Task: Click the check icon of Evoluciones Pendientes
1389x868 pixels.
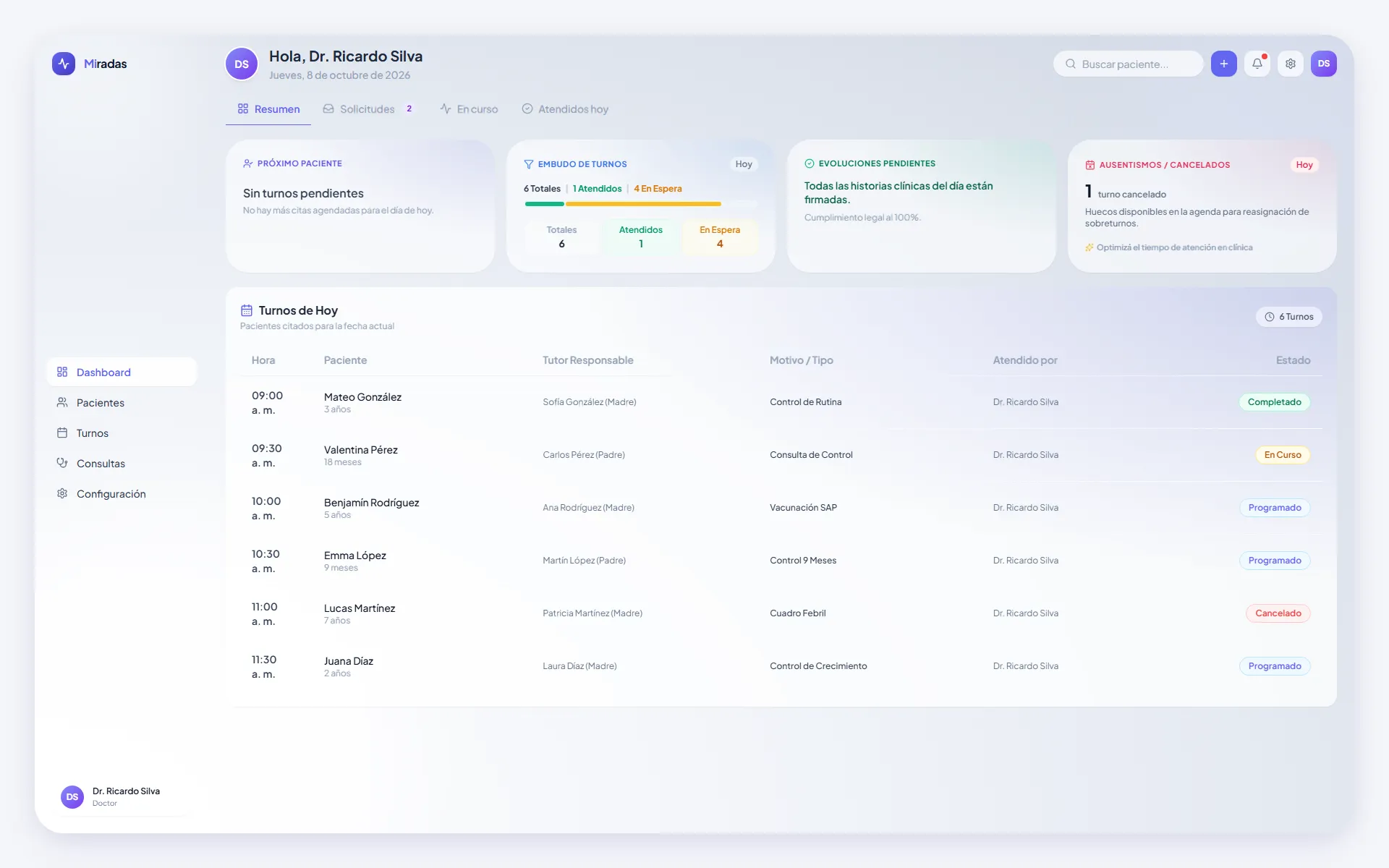Action: (x=810, y=163)
